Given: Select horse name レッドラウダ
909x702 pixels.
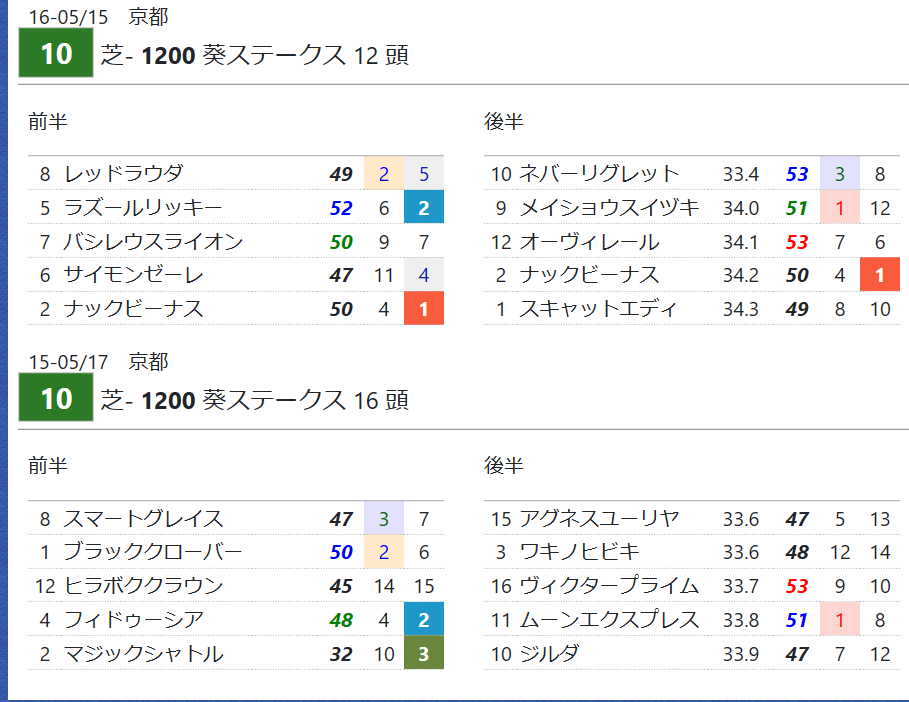Looking at the screenshot, I should pos(123,173).
